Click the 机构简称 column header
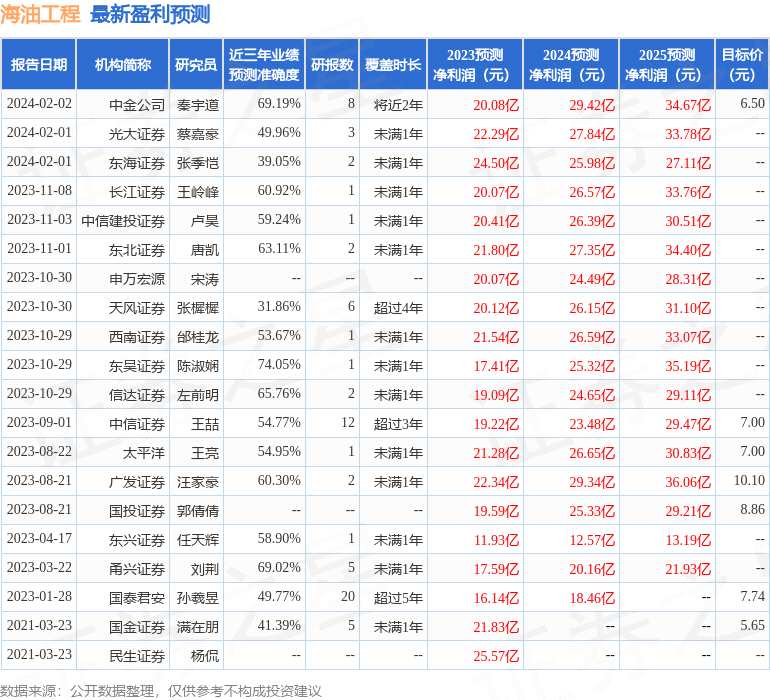The image size is (770, 700). 123,64
